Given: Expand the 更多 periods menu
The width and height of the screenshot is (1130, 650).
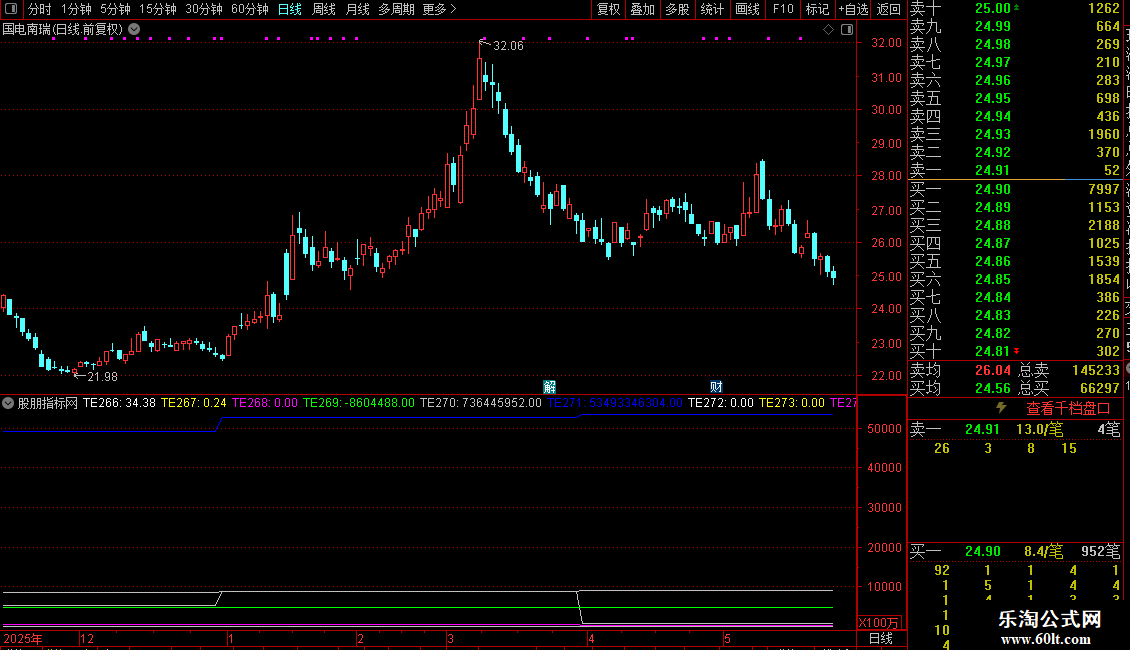Looking at the screenshot, I should 440,9.
